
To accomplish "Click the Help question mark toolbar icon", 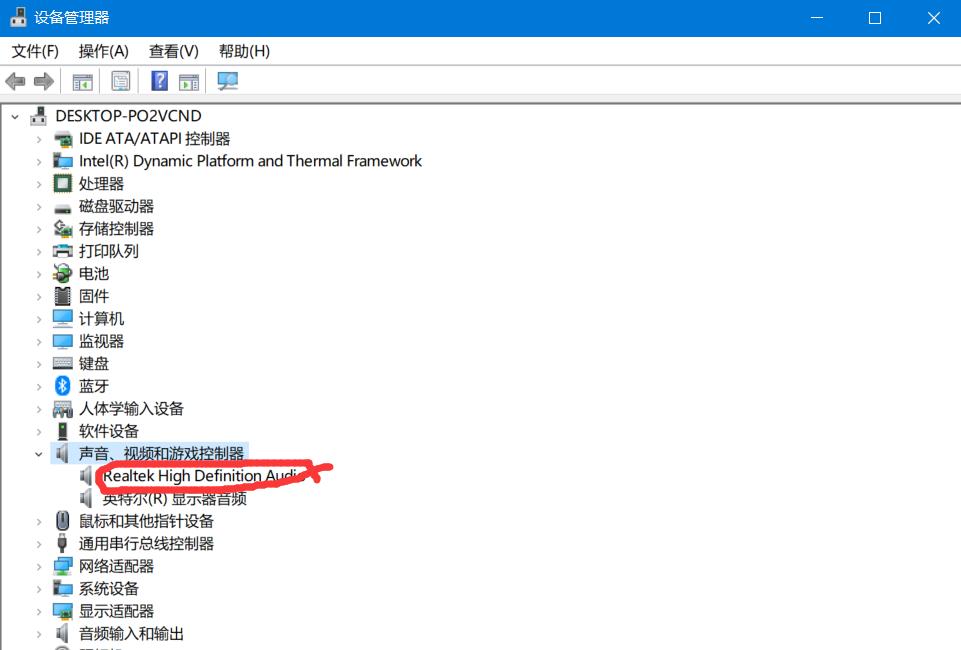I will point(159,81).
